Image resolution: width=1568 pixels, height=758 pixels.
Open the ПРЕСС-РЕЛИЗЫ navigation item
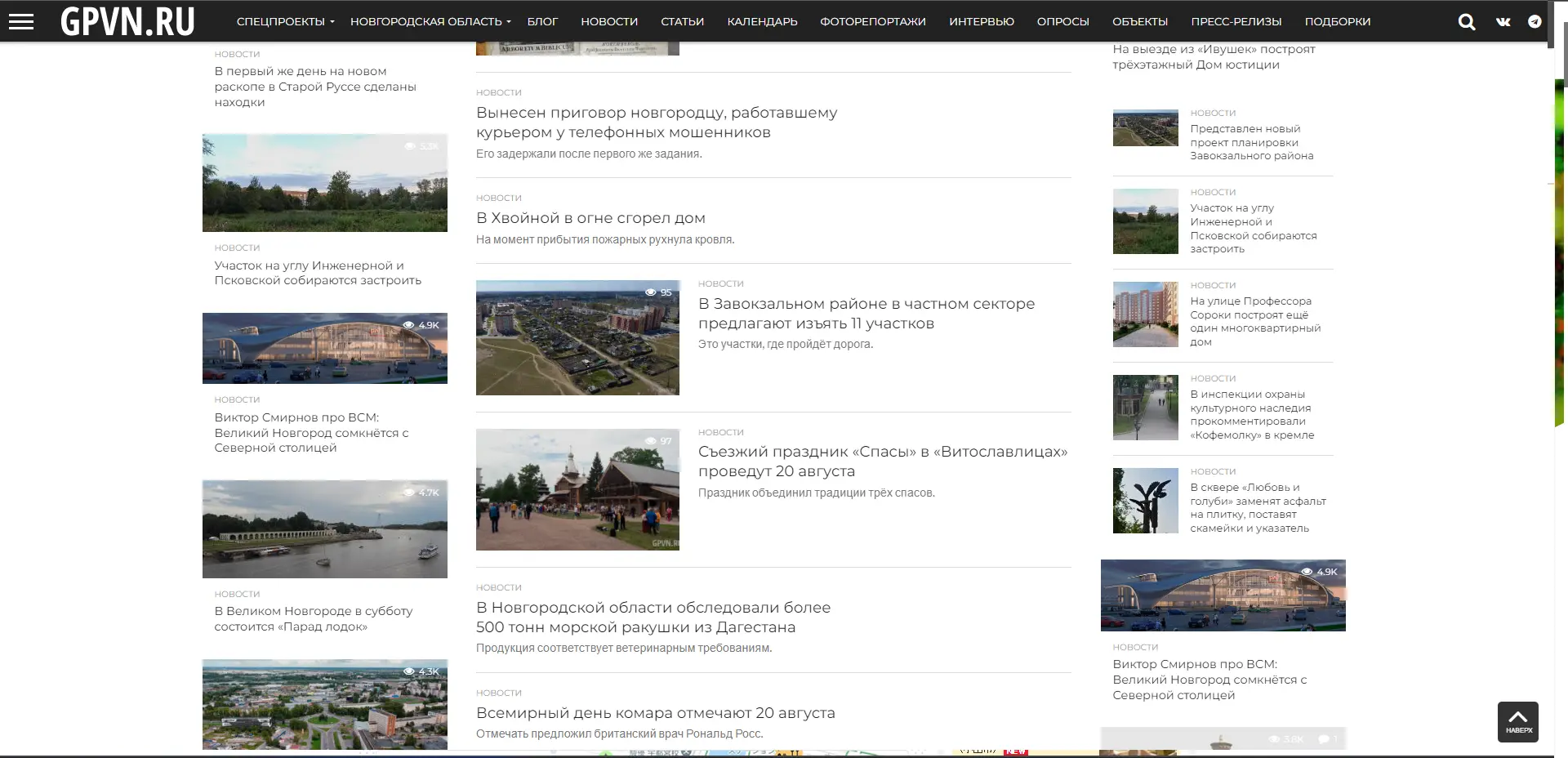tap(1236, 22)
